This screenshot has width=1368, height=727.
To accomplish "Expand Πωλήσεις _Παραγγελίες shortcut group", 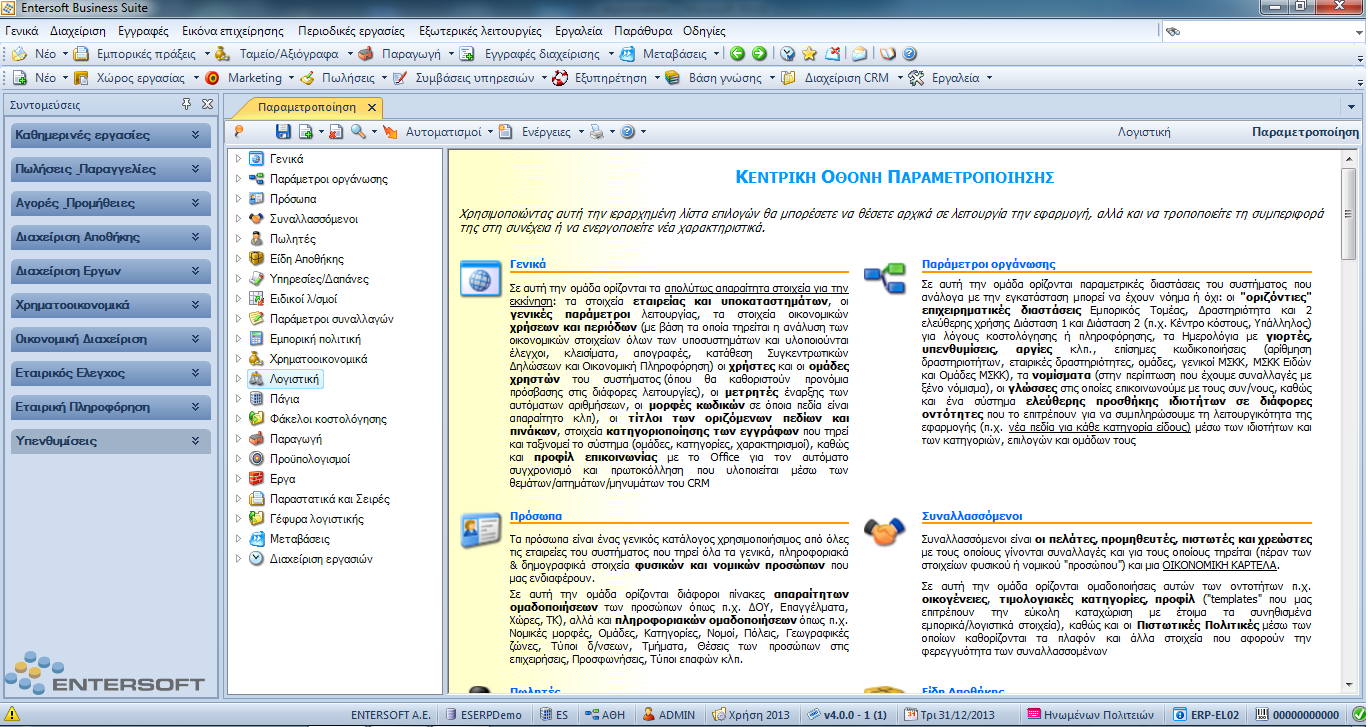I will (196, 169).
